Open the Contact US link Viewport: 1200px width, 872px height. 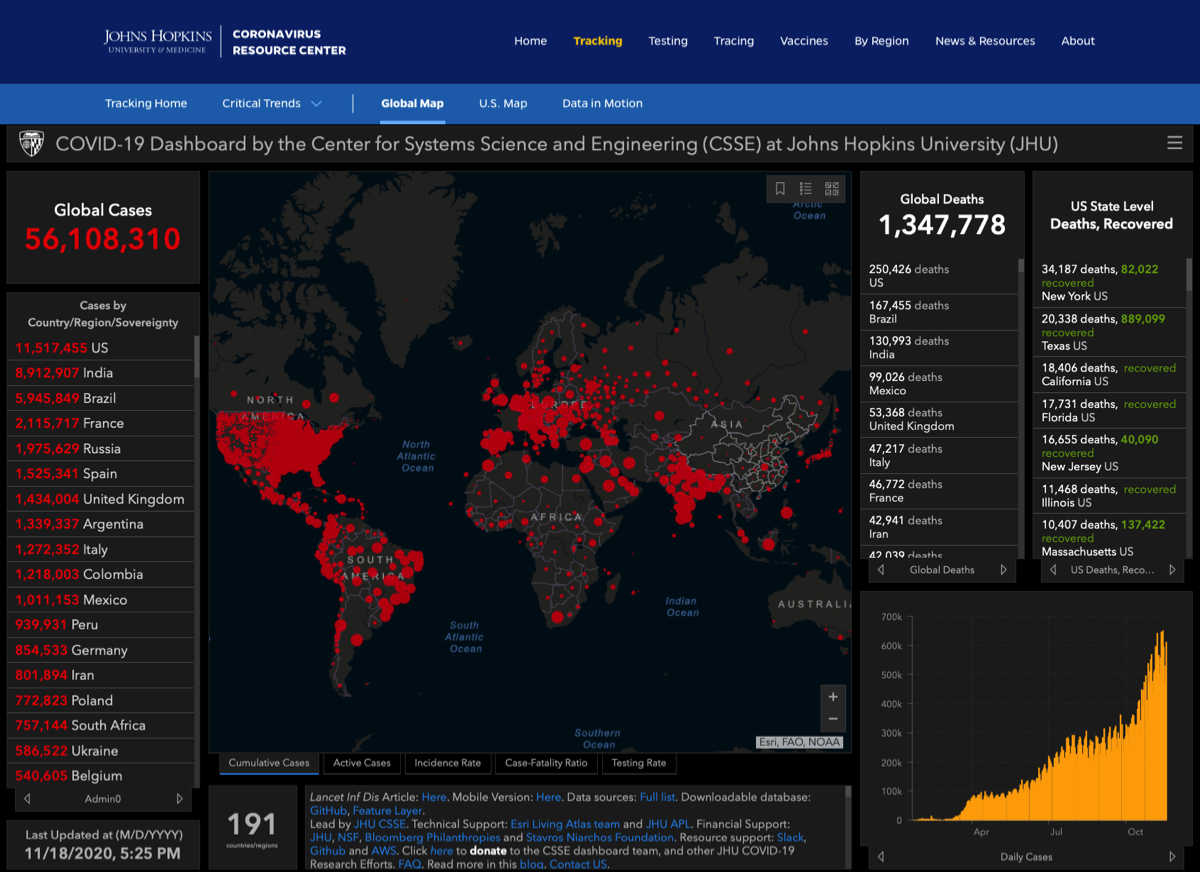578,864
